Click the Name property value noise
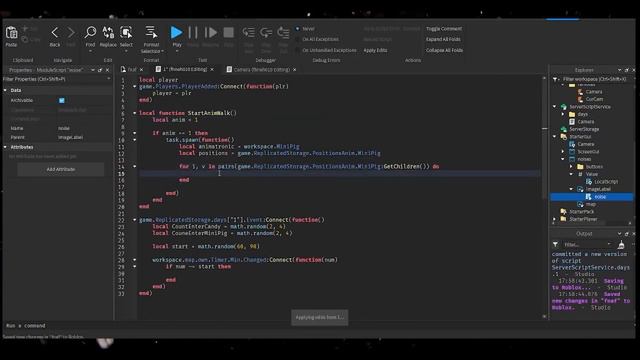Screen dimensions: 640x360 coord(64,128)
